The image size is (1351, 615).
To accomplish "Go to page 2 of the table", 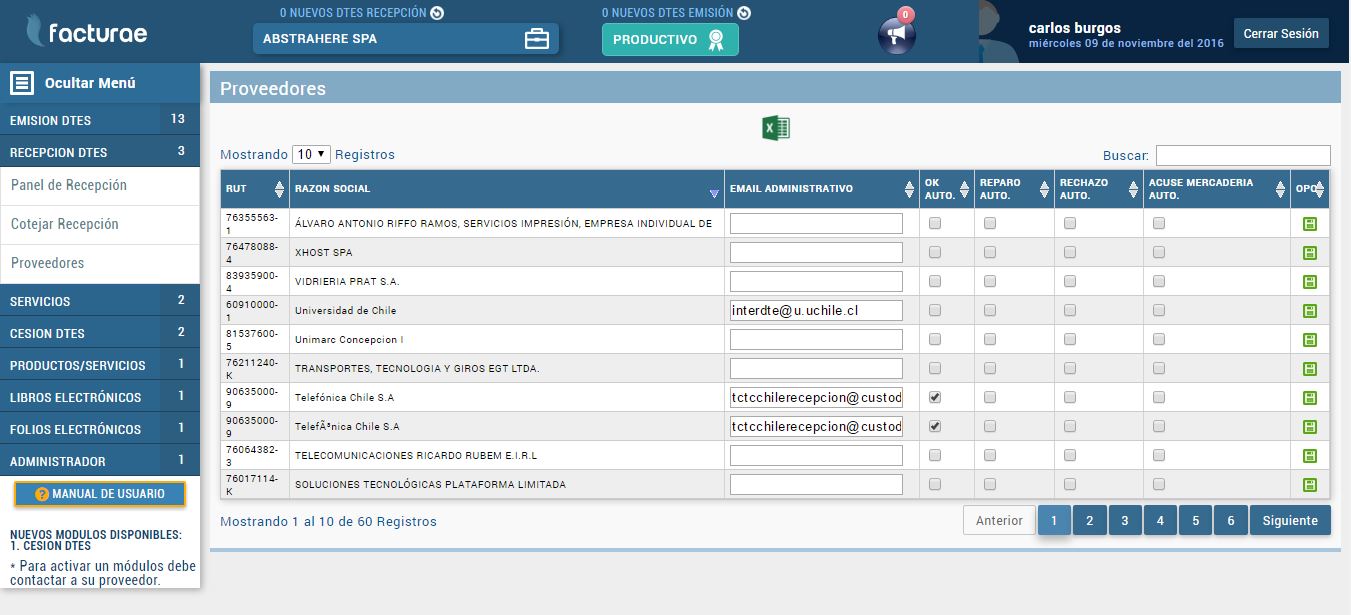I will pos(1090,521).
